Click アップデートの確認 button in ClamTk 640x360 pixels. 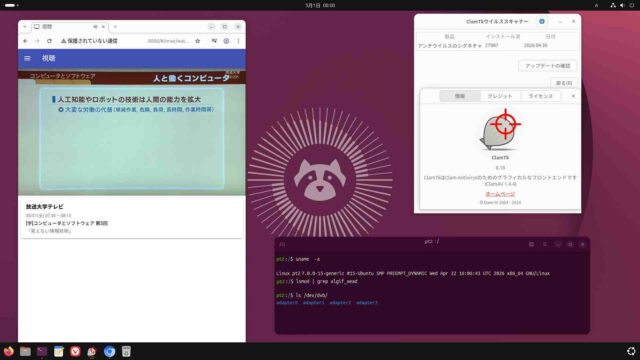pos(547,66)
